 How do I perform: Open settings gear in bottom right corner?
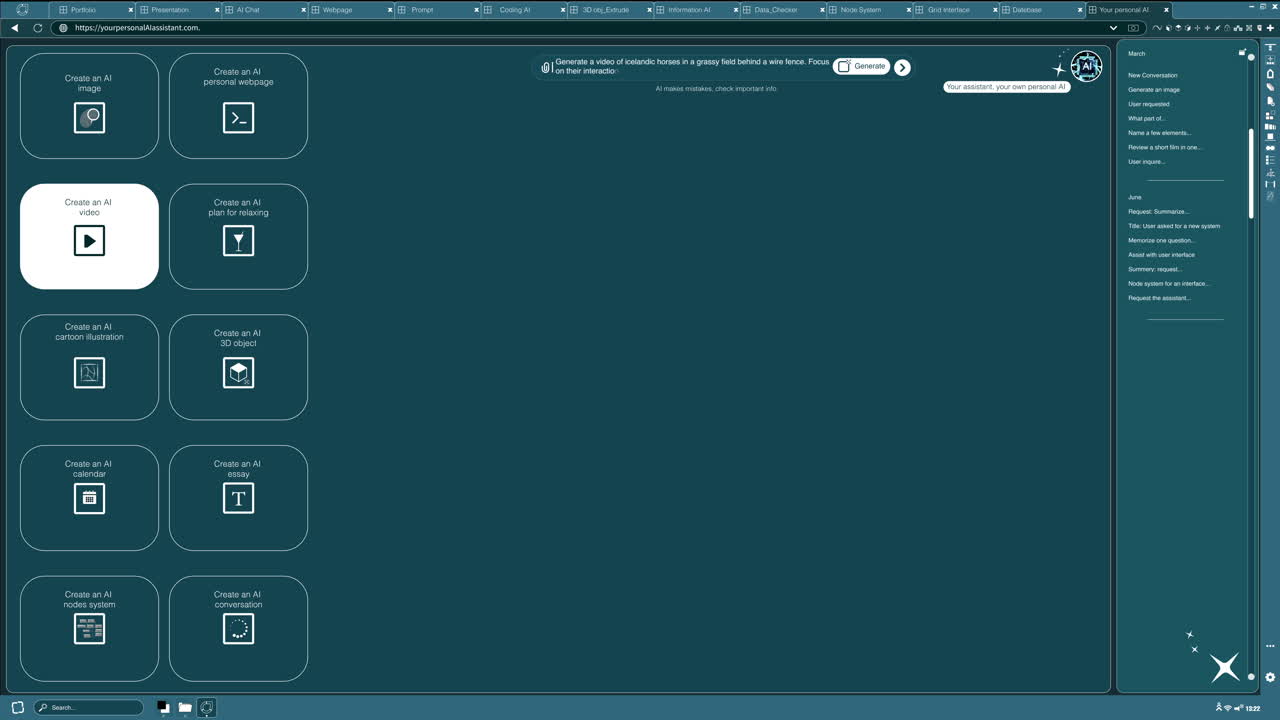click(1270, 677)
